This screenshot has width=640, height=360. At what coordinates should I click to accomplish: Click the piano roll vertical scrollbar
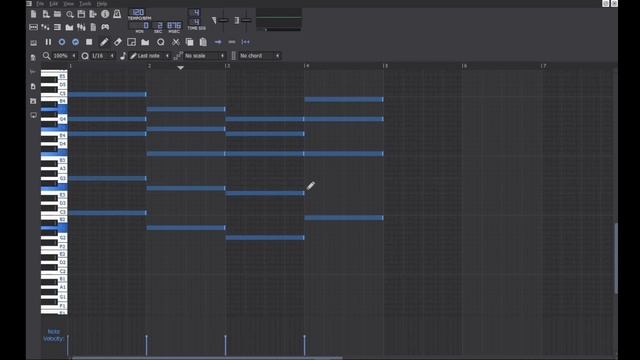click(x=616, y=258)
